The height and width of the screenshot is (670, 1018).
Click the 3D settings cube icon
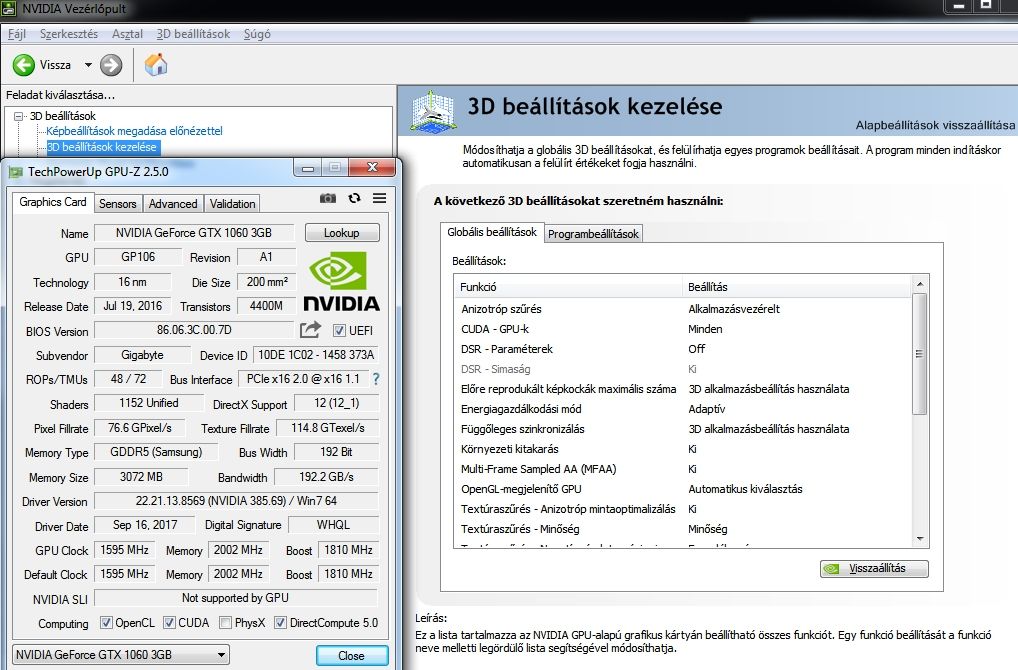pyautogui.click(x=433, y=111)
